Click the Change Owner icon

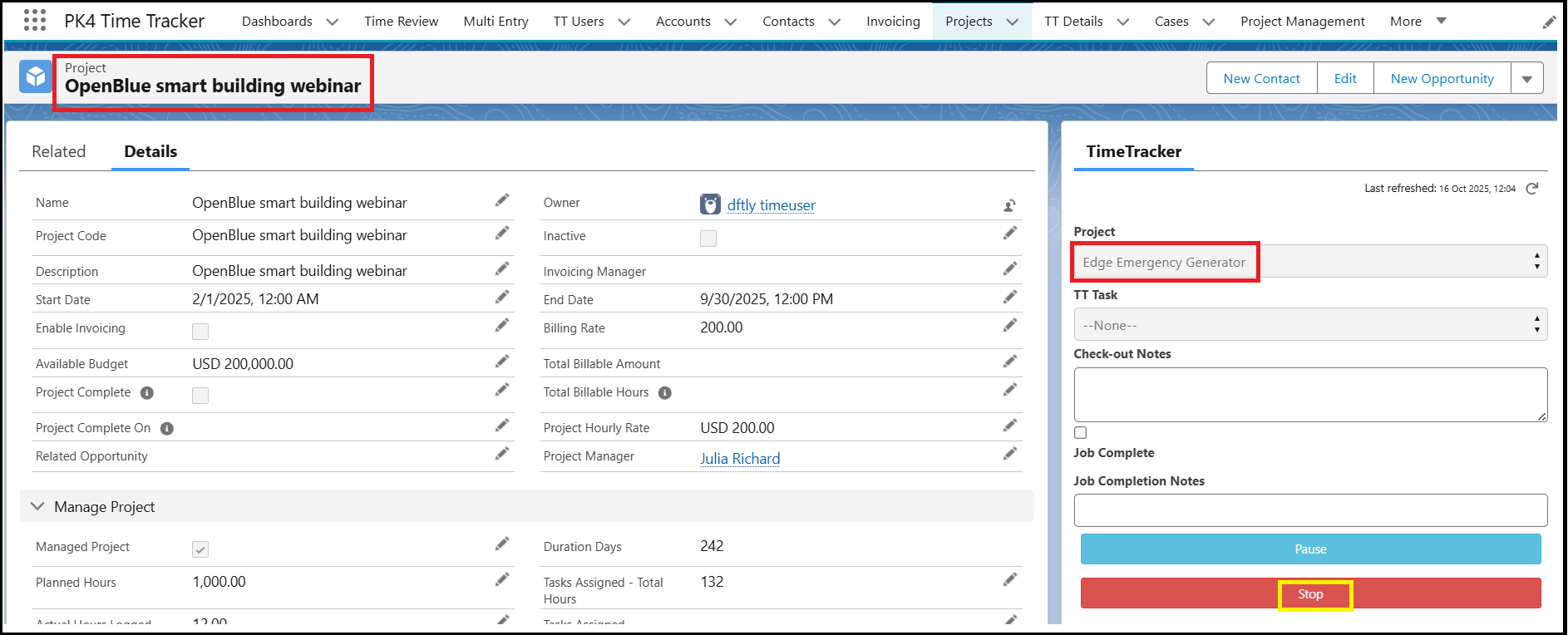pos(1009,205)
